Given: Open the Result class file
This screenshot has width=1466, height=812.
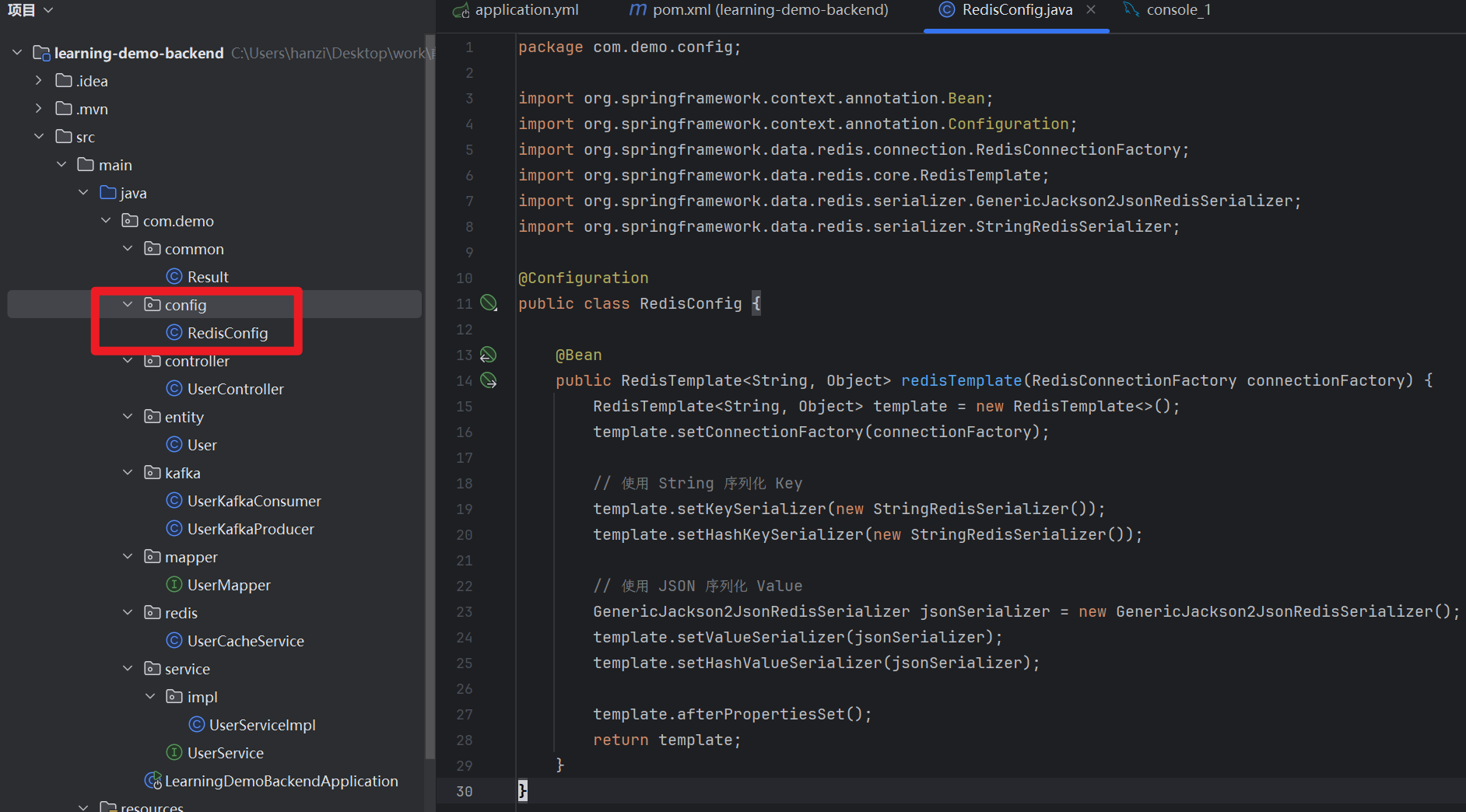Looking at the screenshot, I should [208, 277].
